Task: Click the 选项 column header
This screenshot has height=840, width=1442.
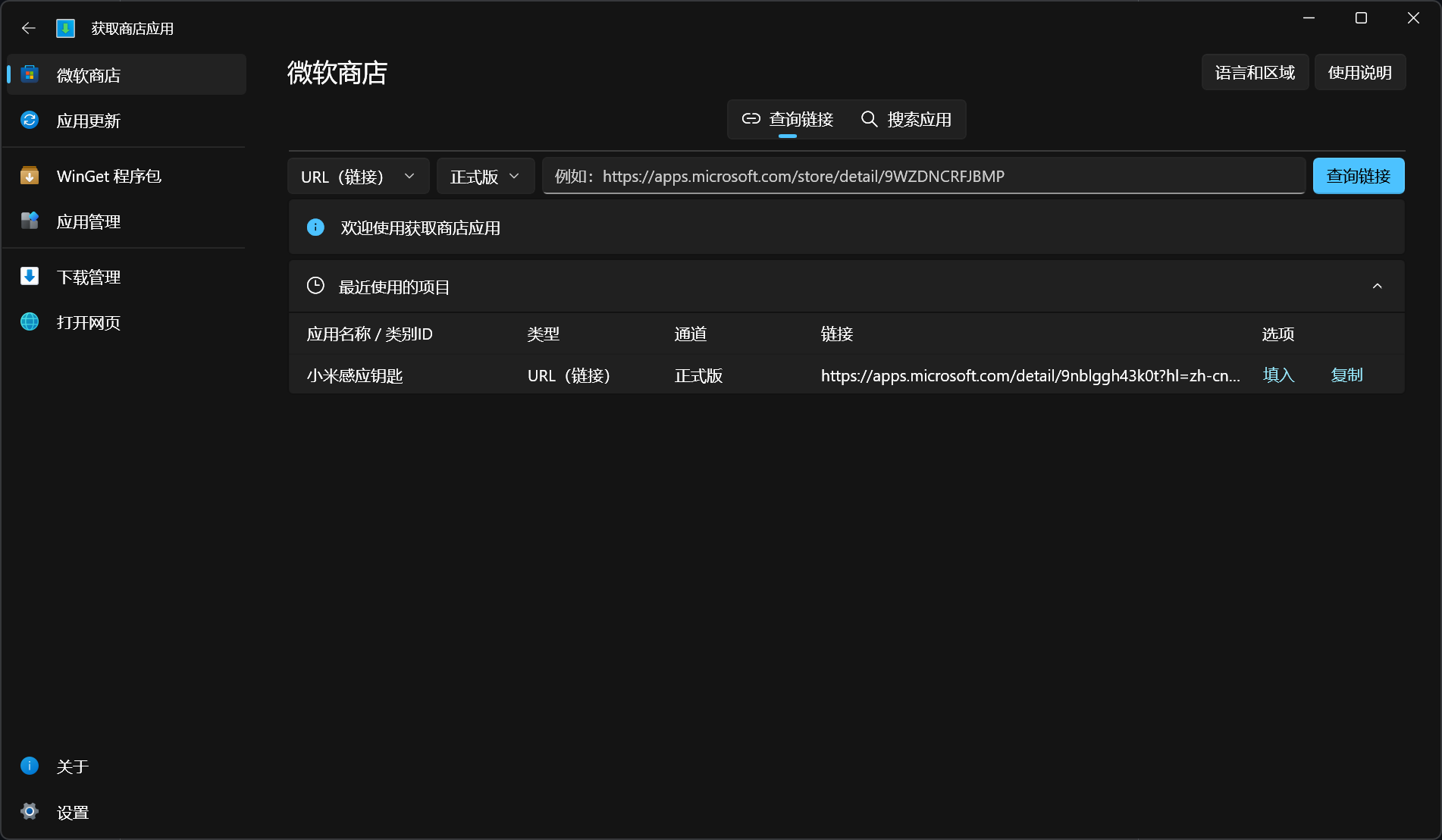Action: coord(1277,334)
